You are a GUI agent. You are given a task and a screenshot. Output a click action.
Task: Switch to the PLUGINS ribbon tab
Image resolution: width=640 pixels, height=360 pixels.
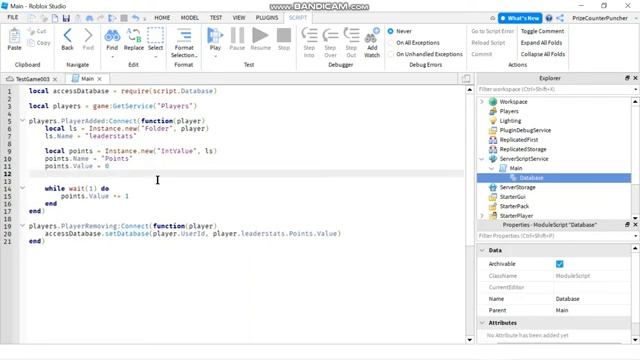[267, 18]
